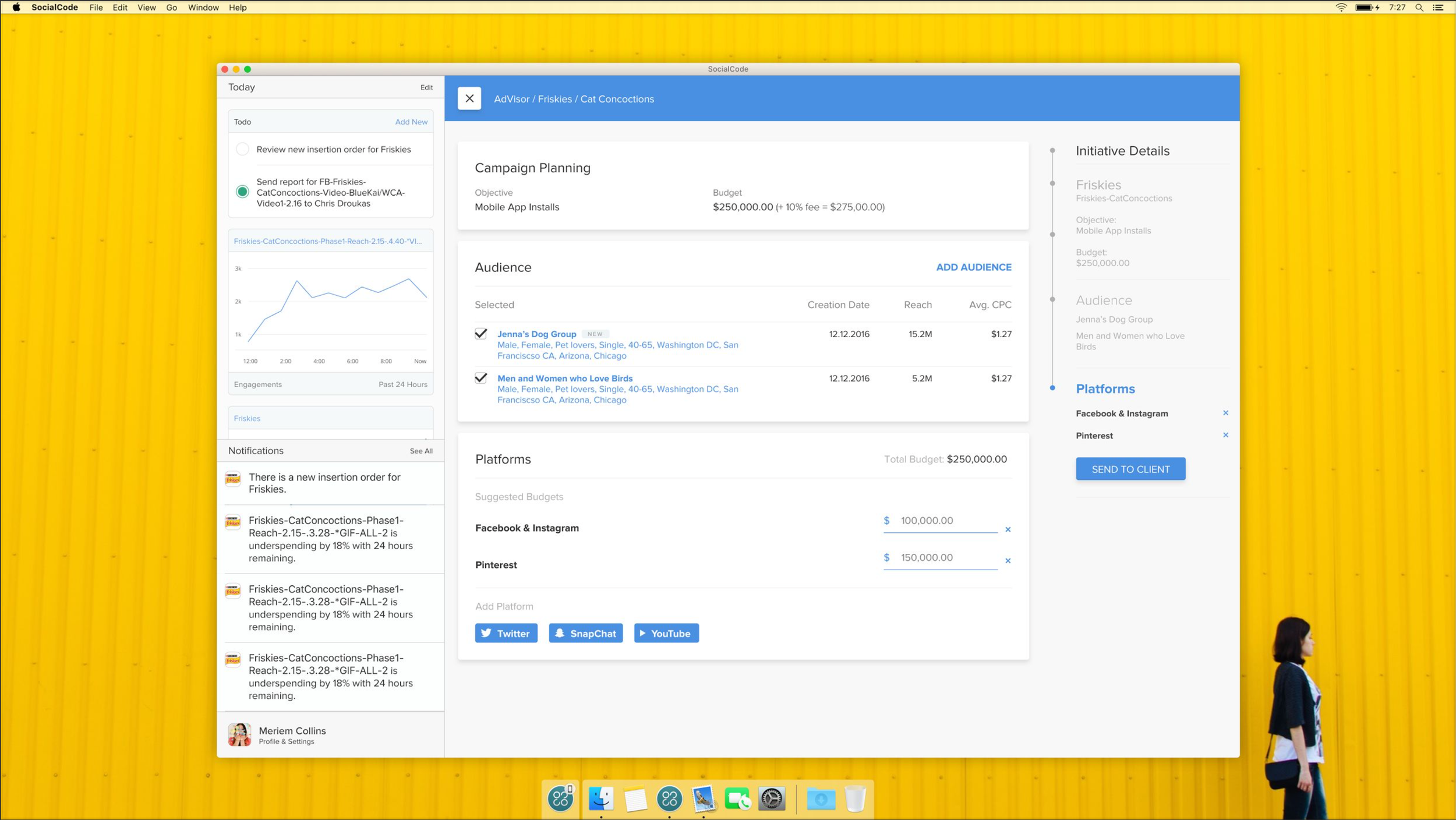Add Twitter as a platform
The height and width of the screenshot is (820, 1456).
(x=506, y=633)
